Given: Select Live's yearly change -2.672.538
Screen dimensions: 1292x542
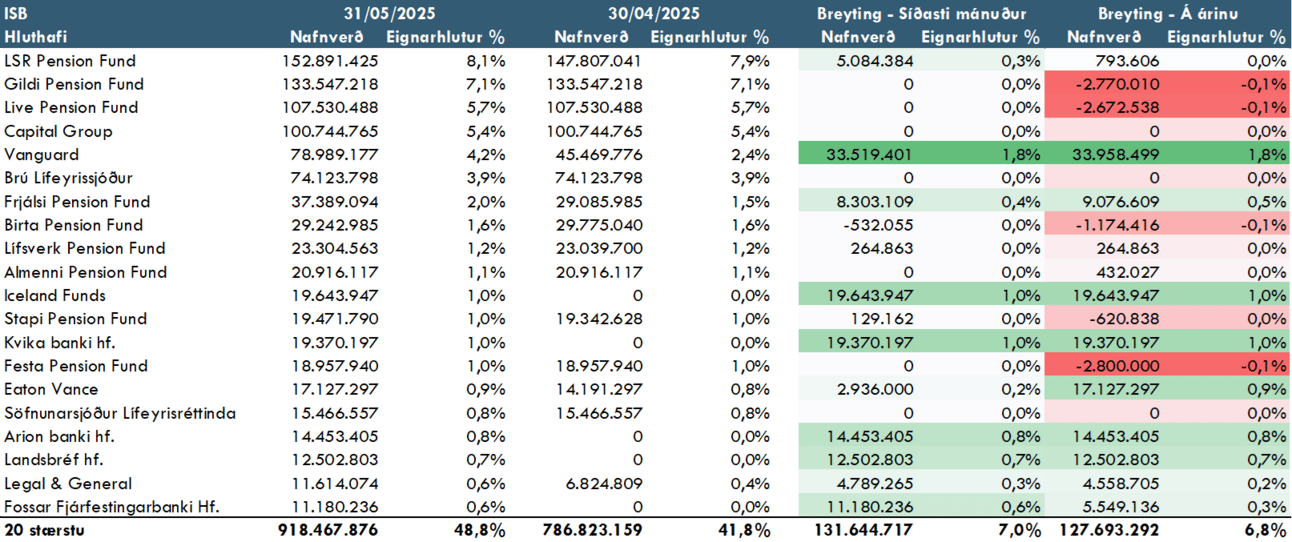Looking at the screenshot, I should [x=1118, y=107].
